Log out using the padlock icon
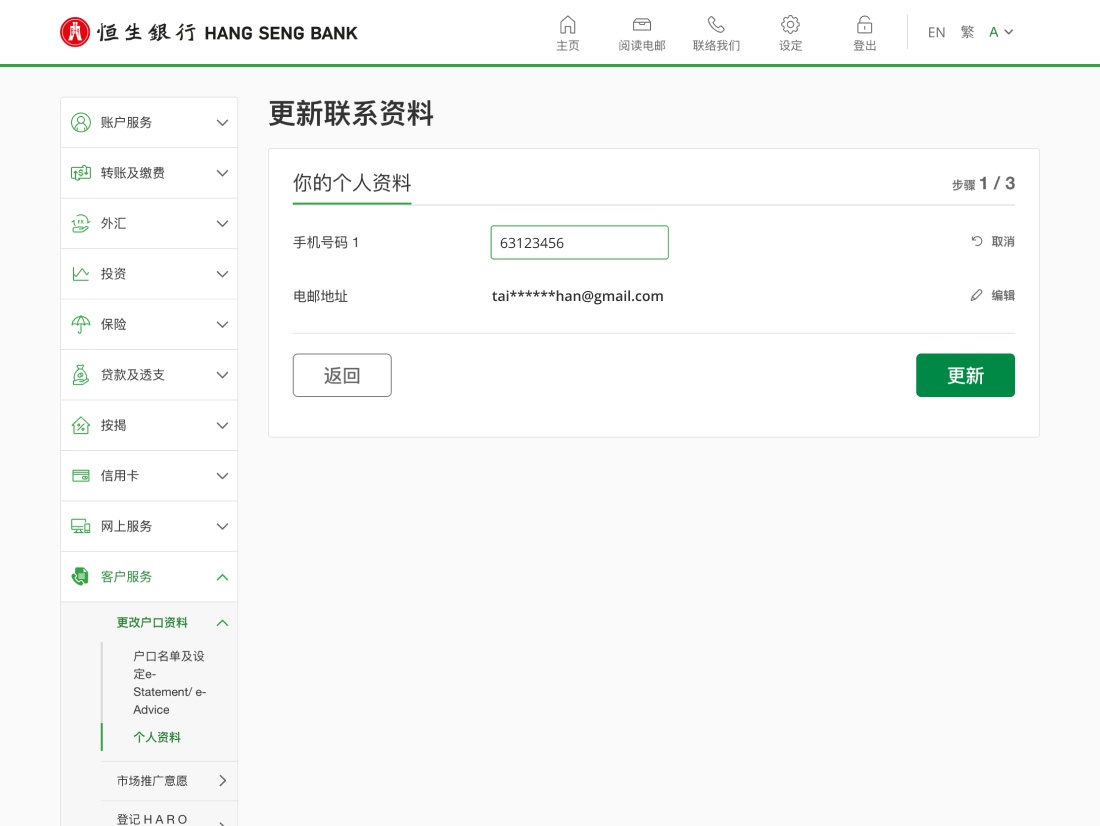The height and width of the screenshot is (826, 1100). coord(864,25)
